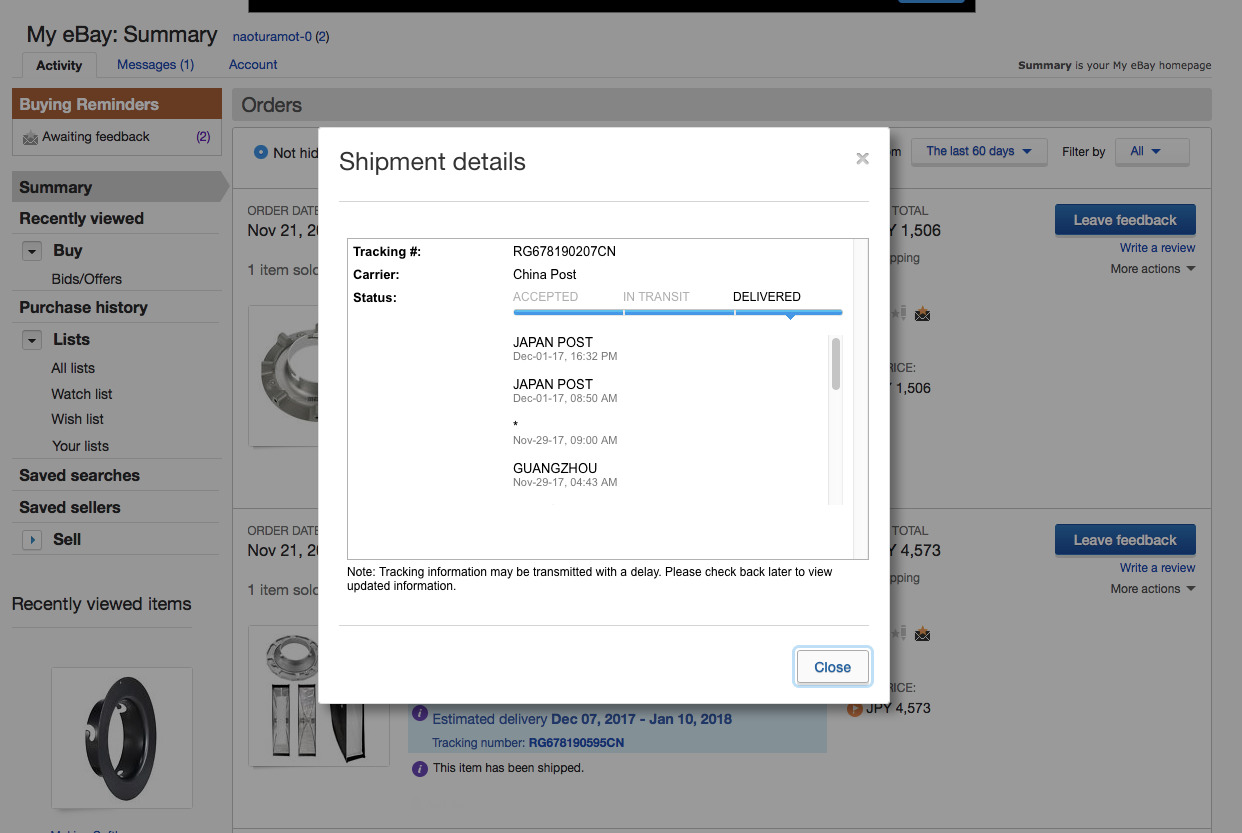Screen dimensions: 1242x833
Task: Open 'The last 60 days' dropdown
Action: click(978, 151)
